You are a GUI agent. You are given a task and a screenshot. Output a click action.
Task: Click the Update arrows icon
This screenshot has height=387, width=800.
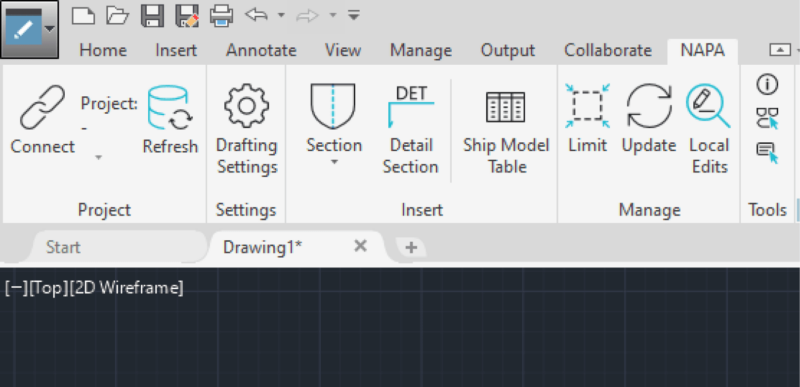click(649, 106)
